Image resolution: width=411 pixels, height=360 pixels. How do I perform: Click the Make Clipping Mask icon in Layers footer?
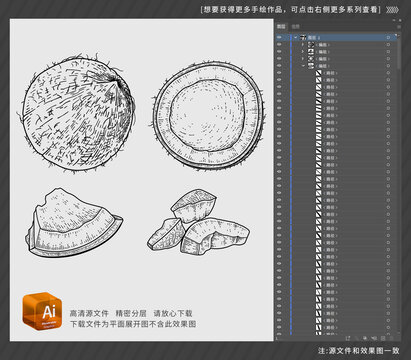365,338
